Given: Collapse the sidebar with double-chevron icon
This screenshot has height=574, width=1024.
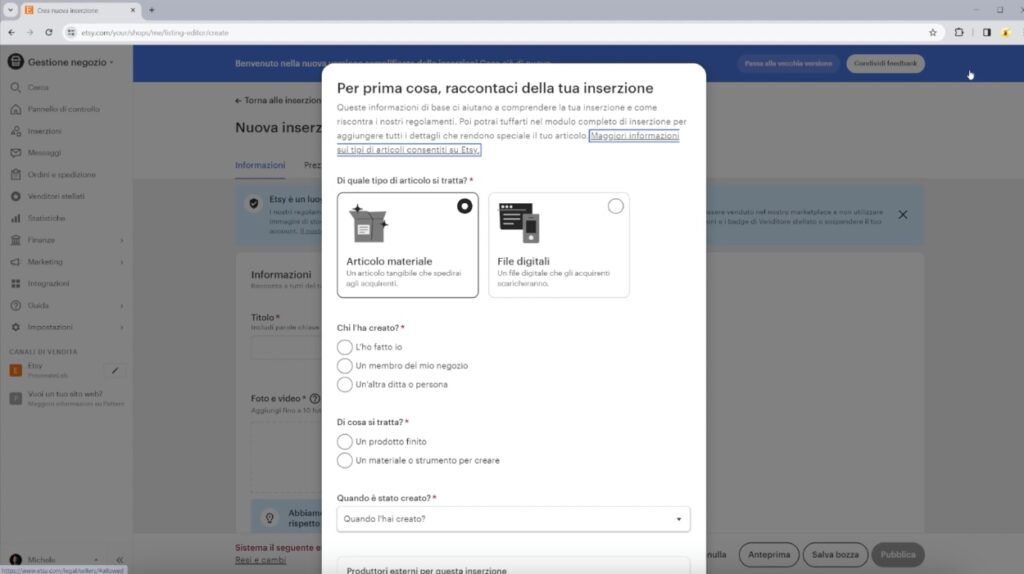Looking at the screenshot, I should tap(120, 560).
